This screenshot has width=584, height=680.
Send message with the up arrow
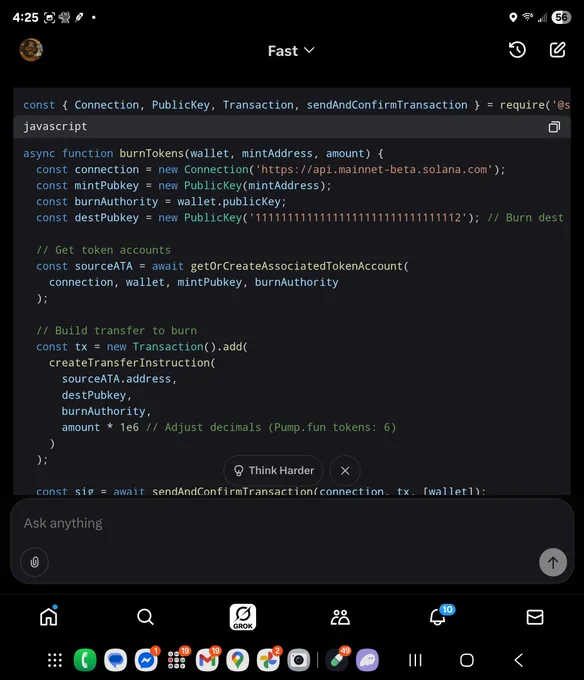pyautogui.click(x=553, y=562)
